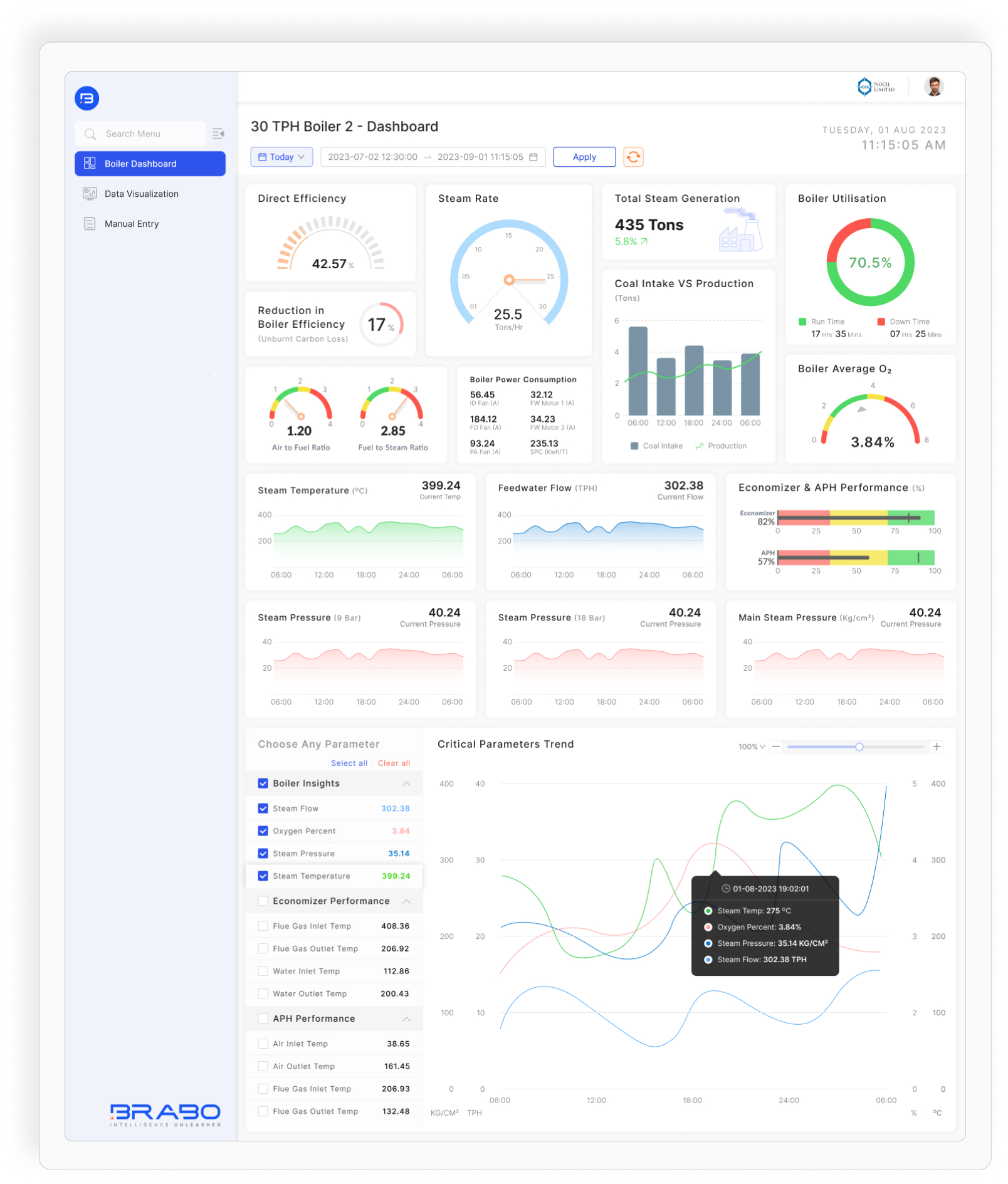
Task: Open the user profile avatar
Action: tap(933, 86)
